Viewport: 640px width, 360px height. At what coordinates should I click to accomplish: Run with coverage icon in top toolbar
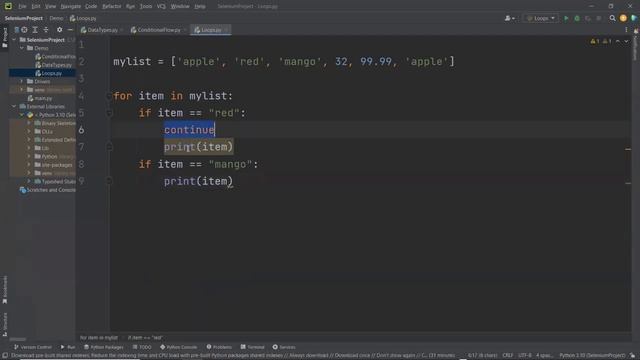point(588,18)
